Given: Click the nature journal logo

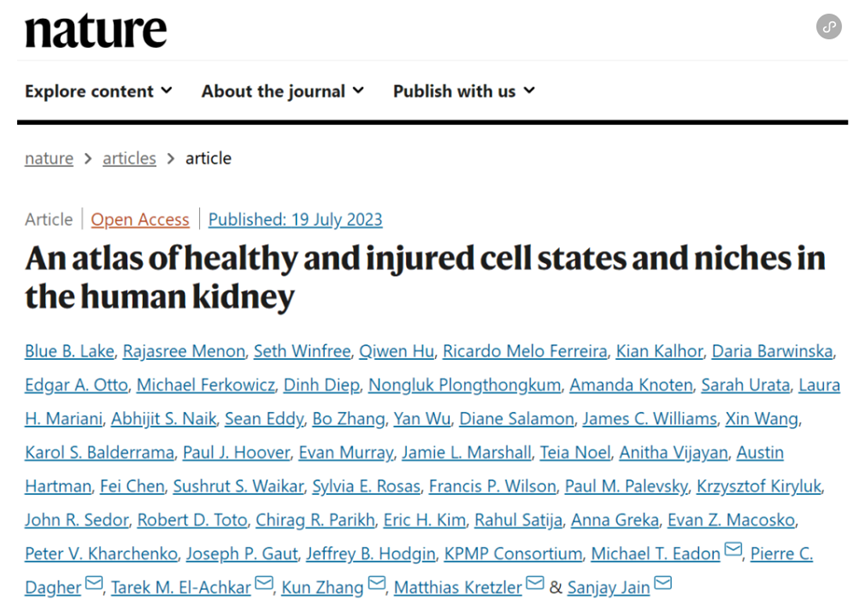Looking at the screenshot, I should (x=95, y=31).
